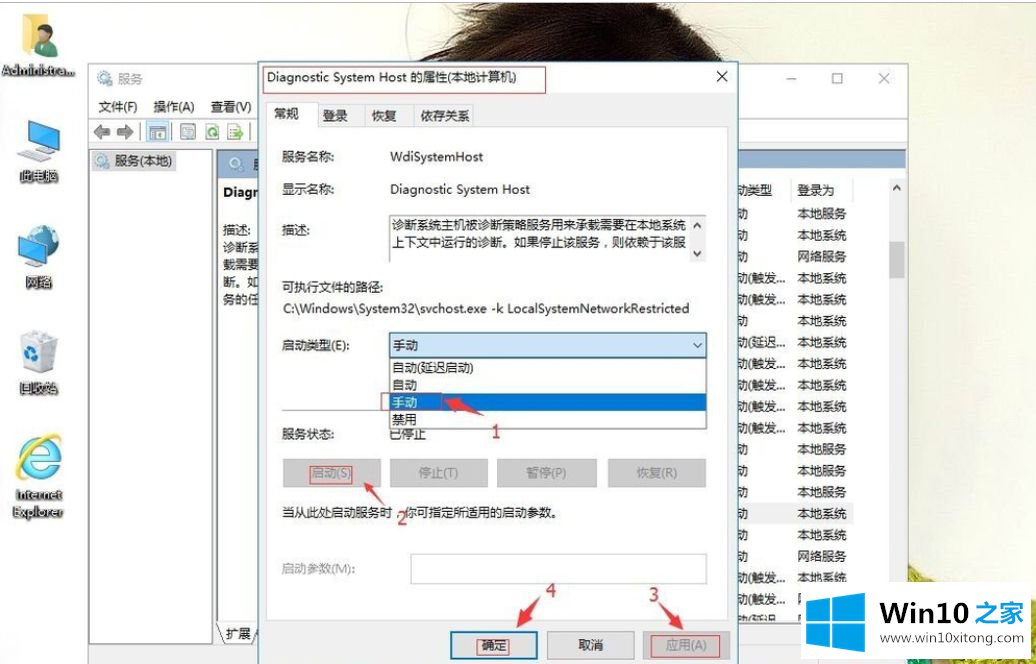
Task: Click the back arrow in Services toolbar
Action: [x=101, y=132]
